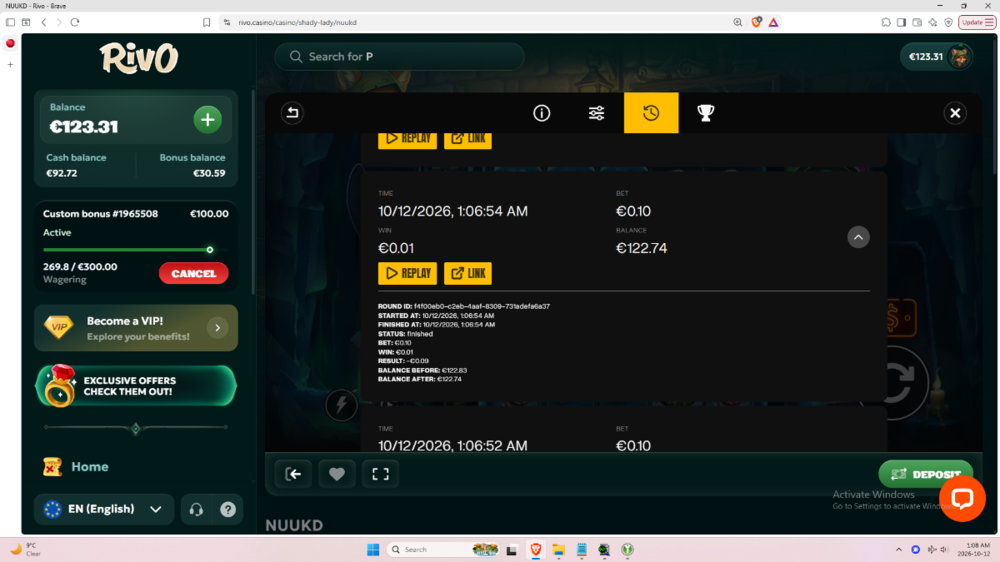The width and height of the screenshot is (1000, 562).
Task: Open link for 1:06:54 AM round
Action: click(467, 273)
